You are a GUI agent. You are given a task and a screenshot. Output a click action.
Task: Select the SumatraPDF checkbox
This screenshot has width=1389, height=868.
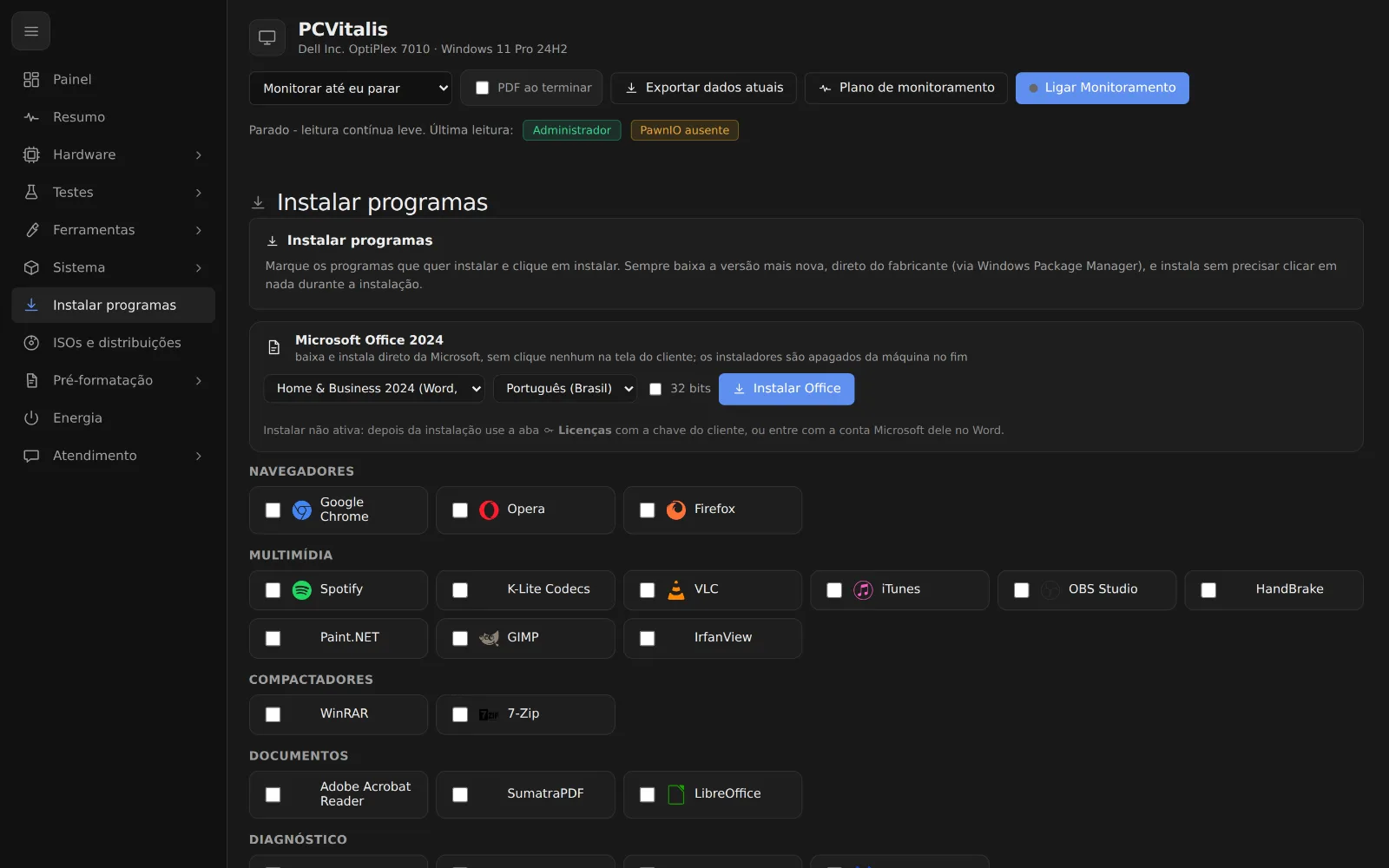460,794
